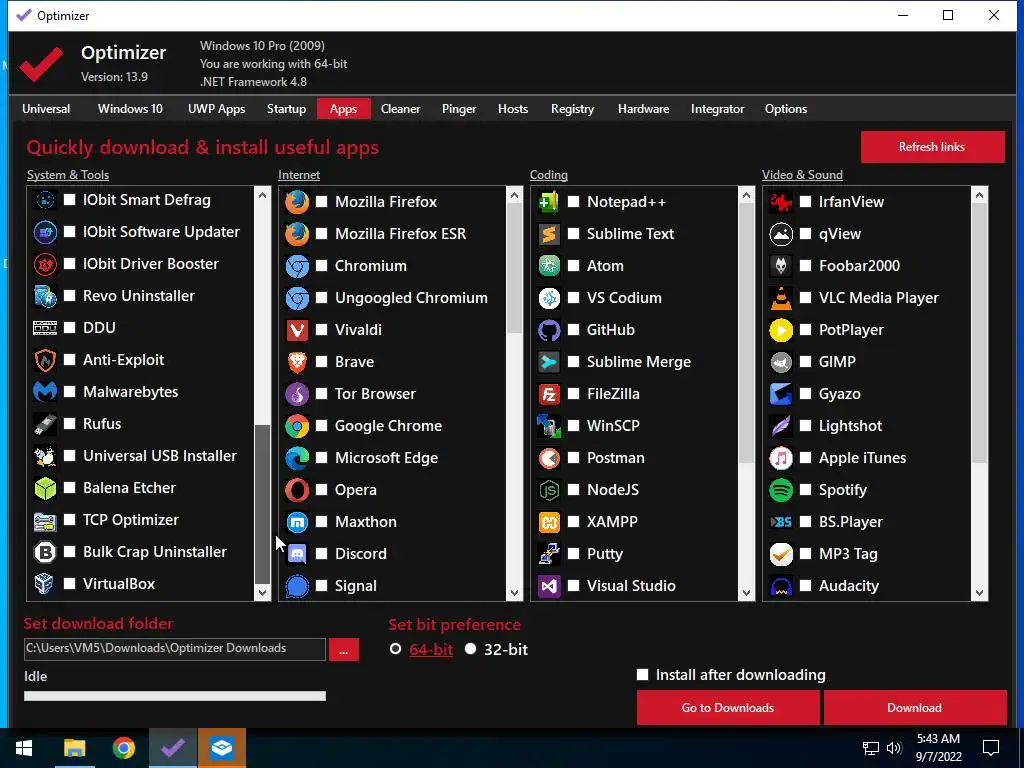The image size is (1024, 768).
Task: Select the PotPlayer checkbox
Action: pyautogui.click(x=806, y=330)
